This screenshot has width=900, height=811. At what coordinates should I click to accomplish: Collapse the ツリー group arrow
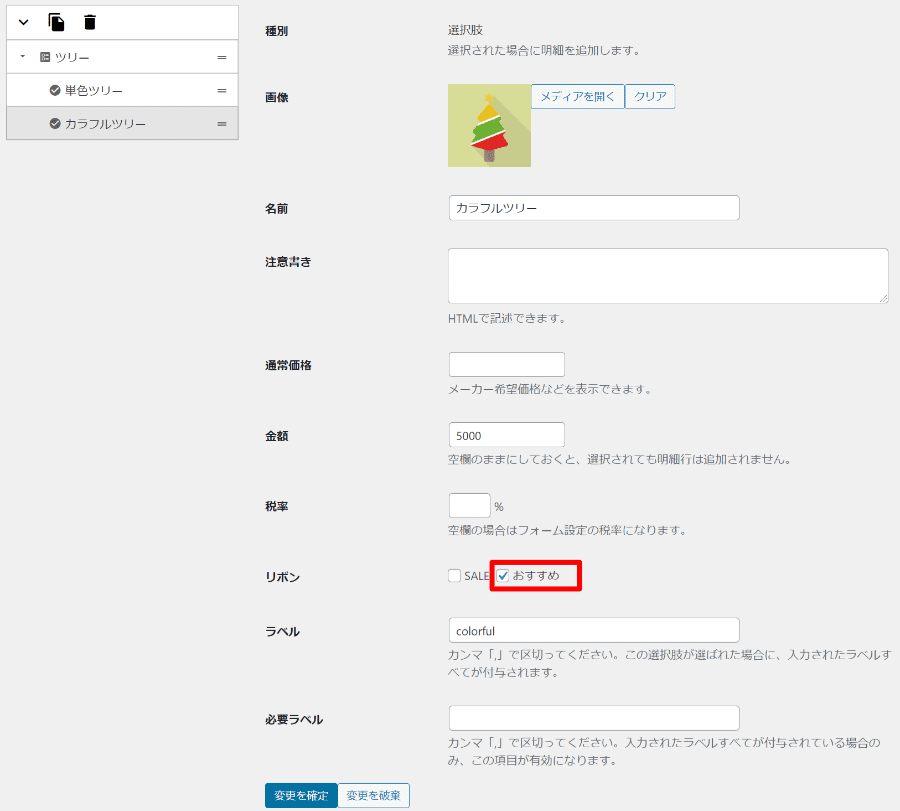coord(22,56)
